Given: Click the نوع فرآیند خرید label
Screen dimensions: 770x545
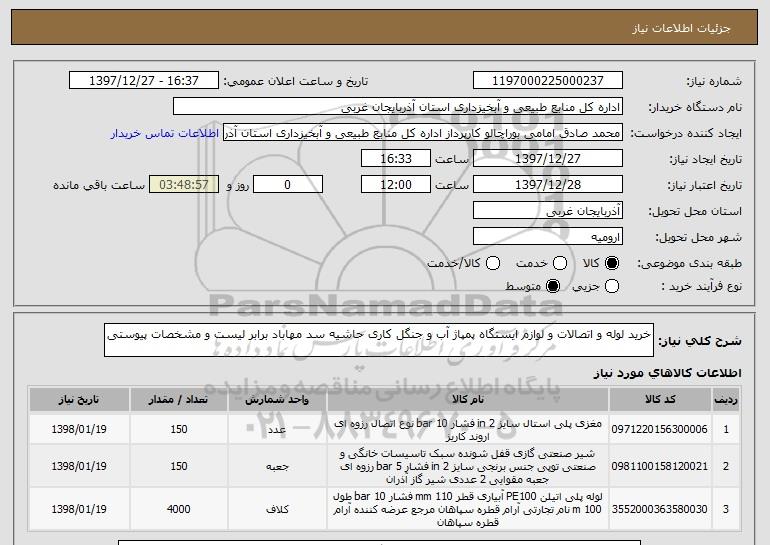Looking at the screenshot, I should pos(701,286).
